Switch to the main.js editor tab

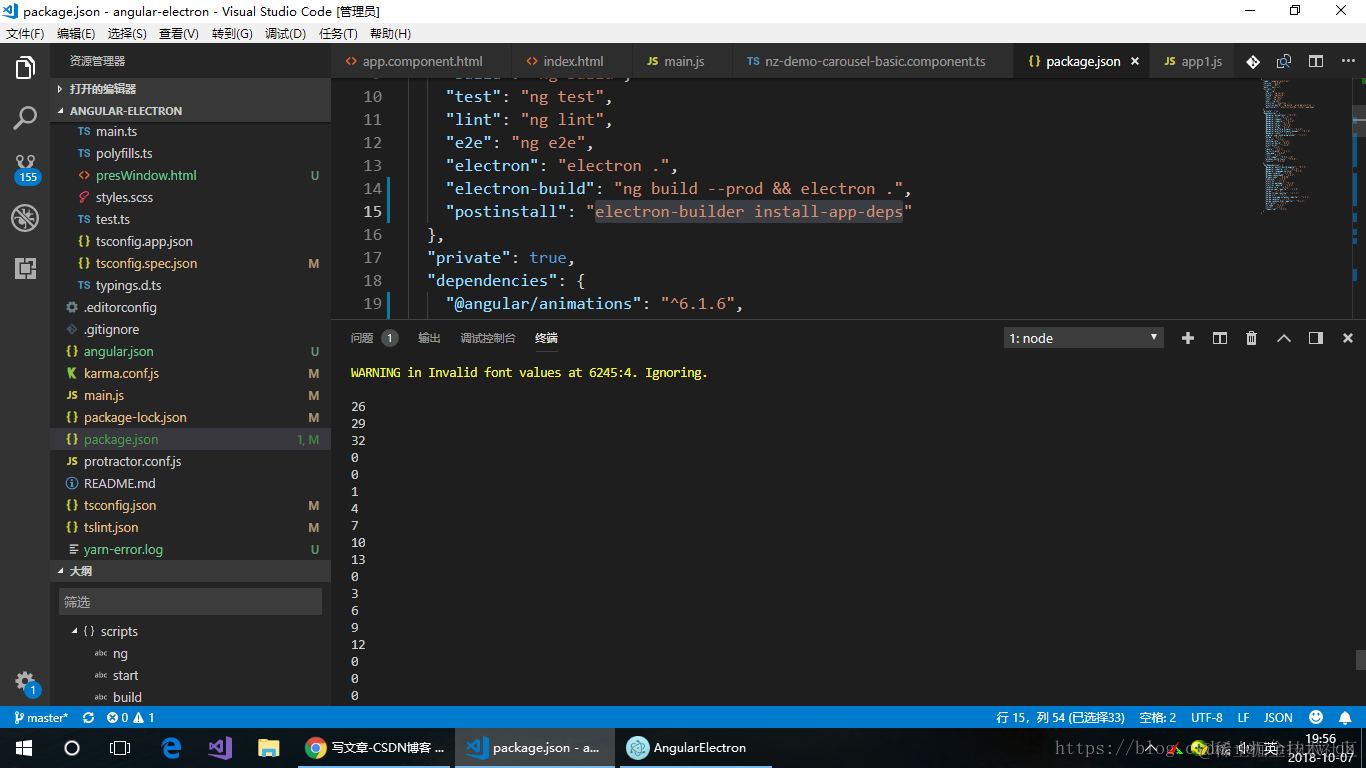[x=683, y=61]
